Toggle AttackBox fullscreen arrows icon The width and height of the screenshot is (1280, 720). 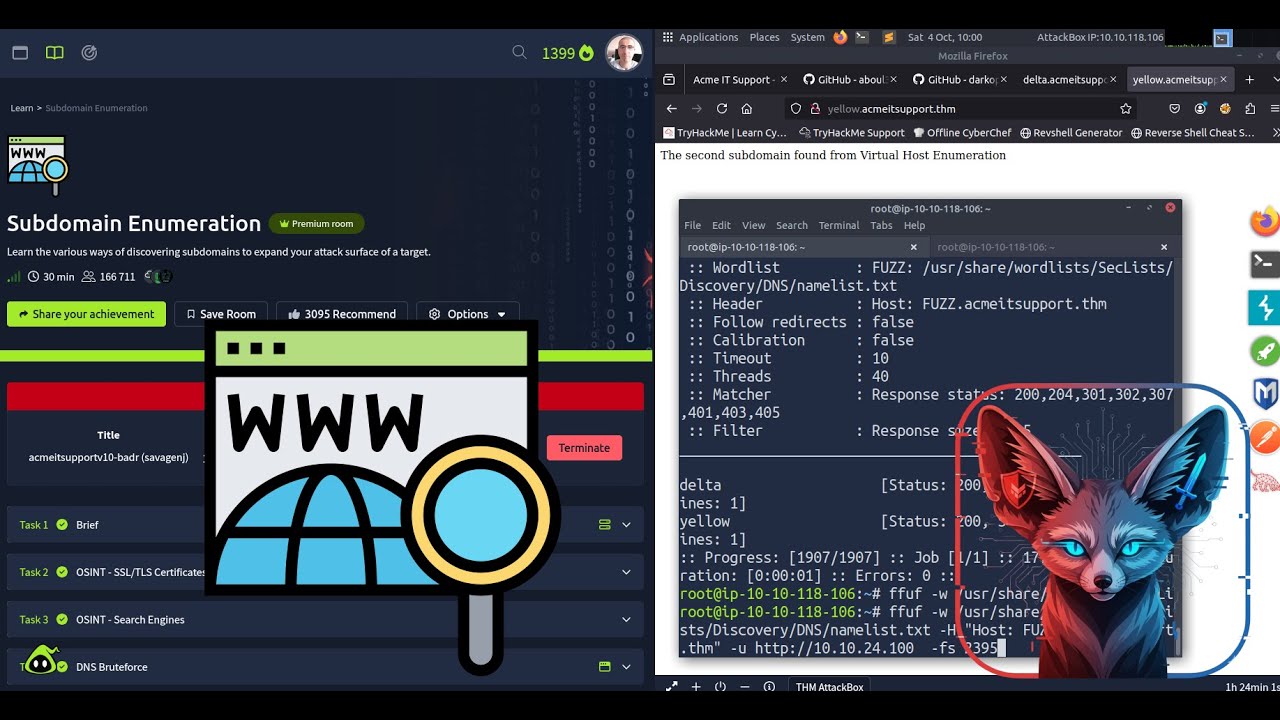pos(672,687)
